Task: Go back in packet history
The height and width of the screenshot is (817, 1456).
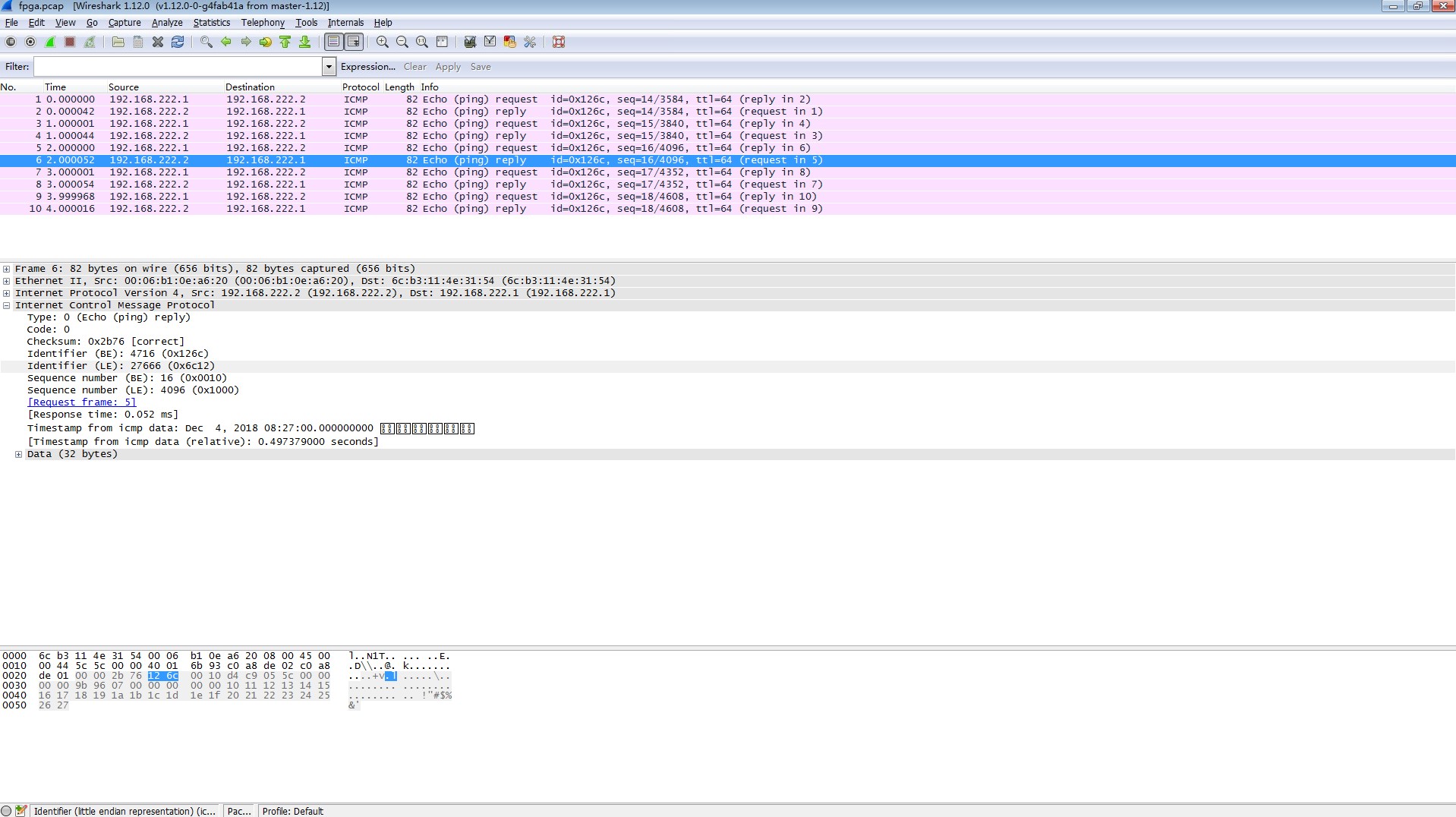Action: coord(226,42)
